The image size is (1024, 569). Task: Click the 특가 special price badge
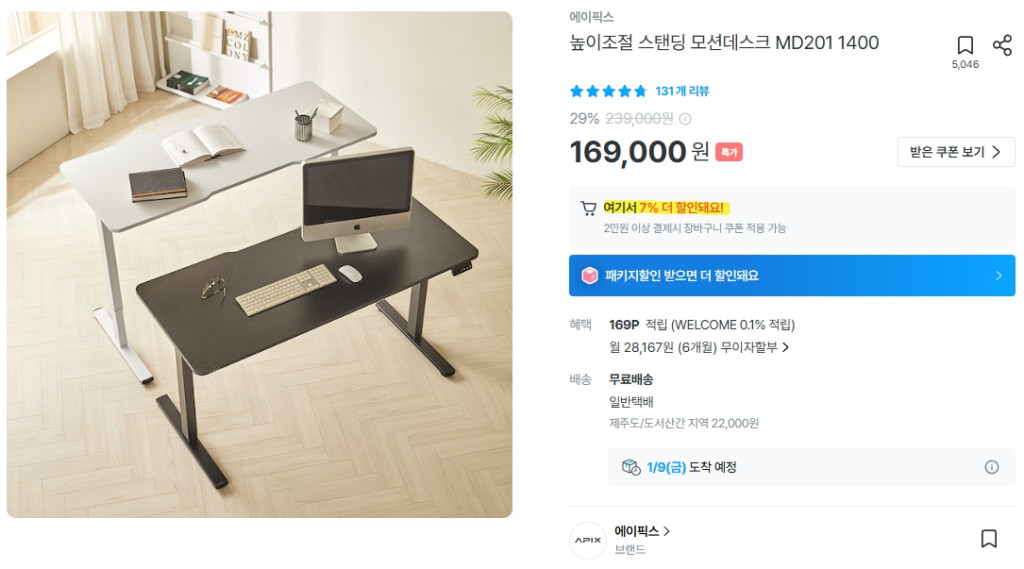point(729,152)
